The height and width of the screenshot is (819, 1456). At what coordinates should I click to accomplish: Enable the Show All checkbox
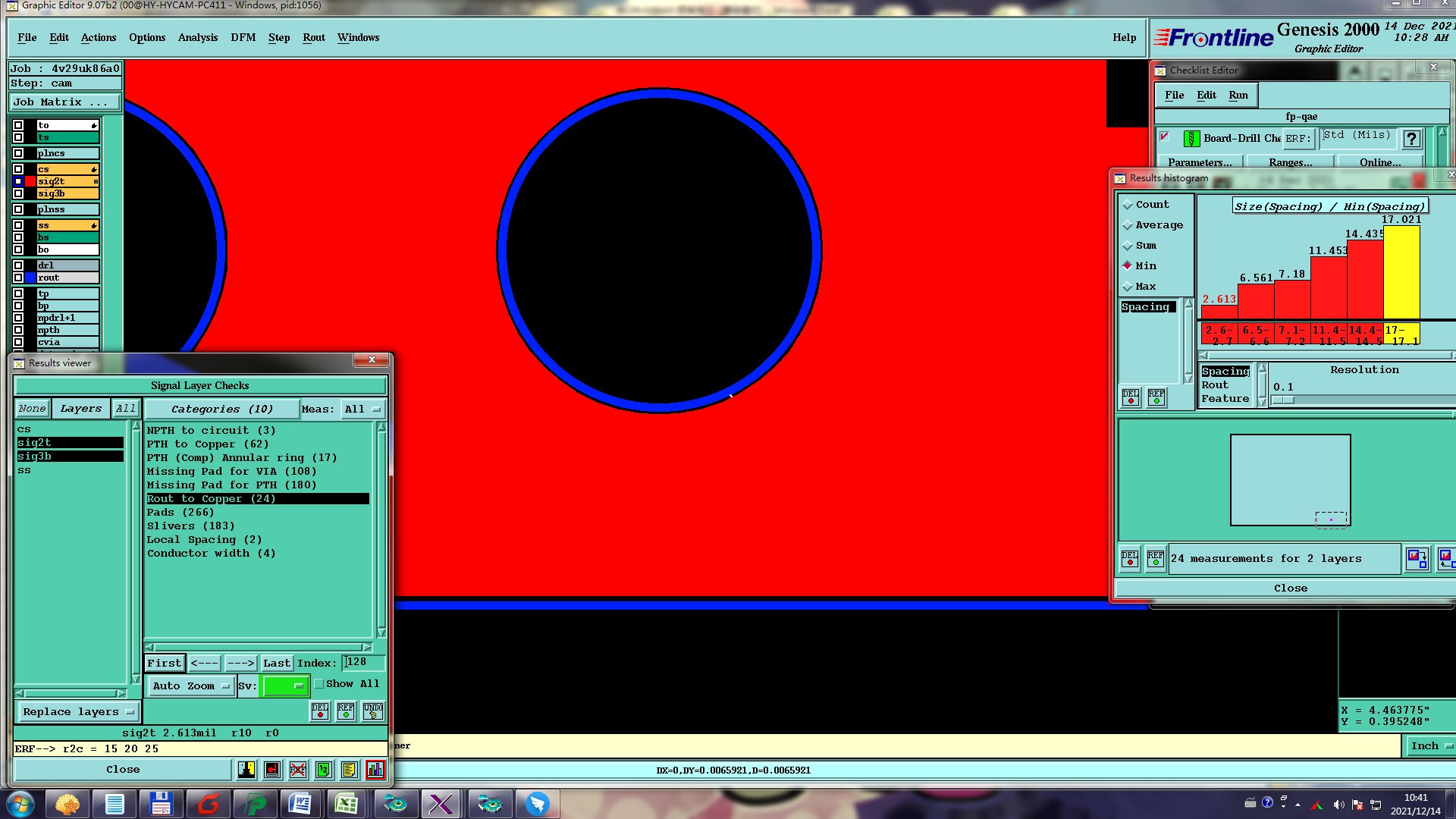tap(319, 684)
